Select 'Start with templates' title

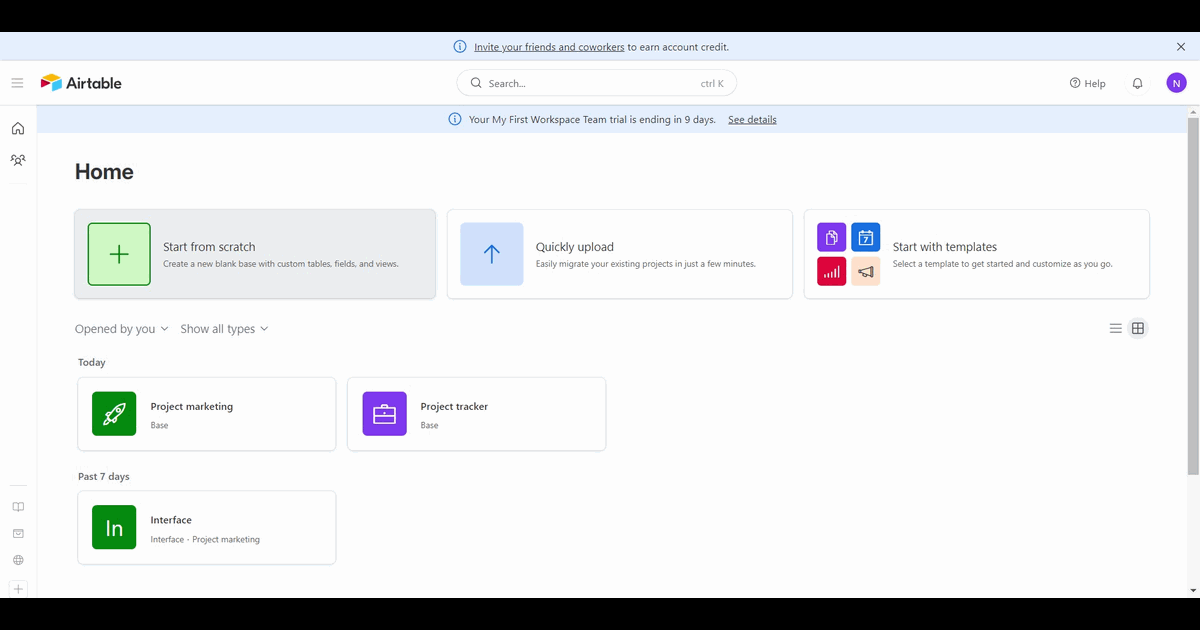click(x=945, y=247)
